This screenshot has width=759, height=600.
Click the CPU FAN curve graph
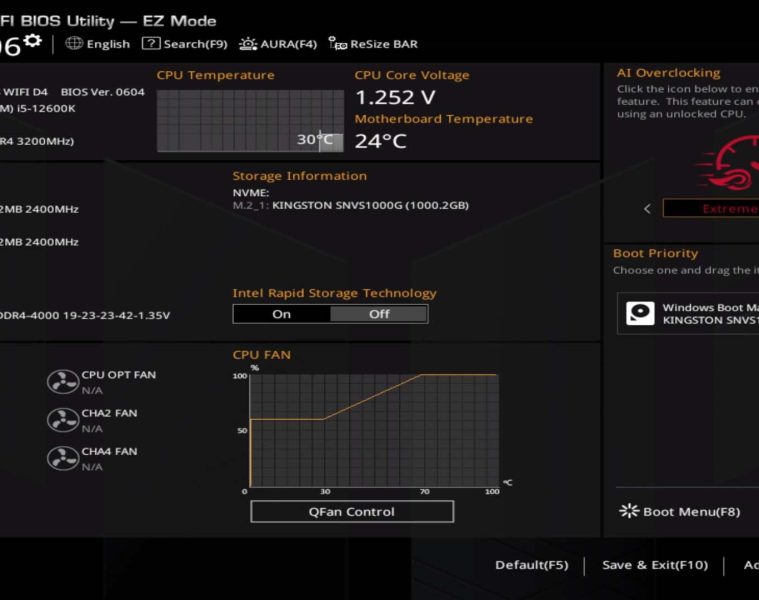coord(374,430)
